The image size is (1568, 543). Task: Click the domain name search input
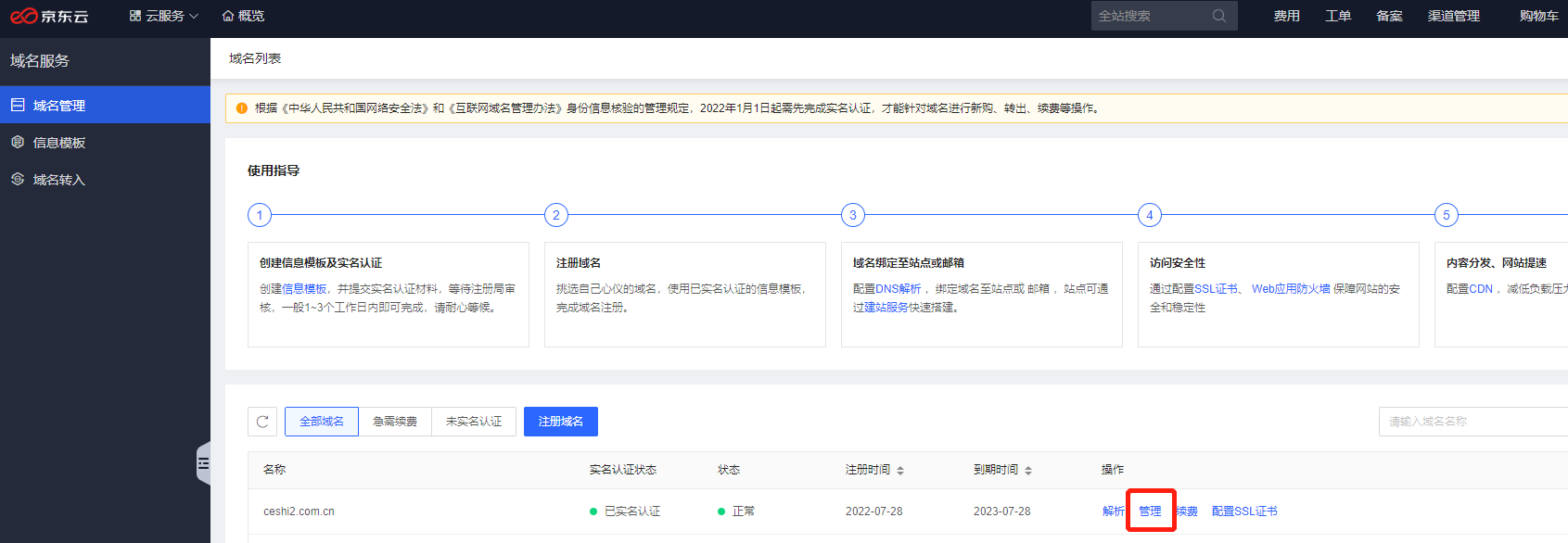point(1472,422)
